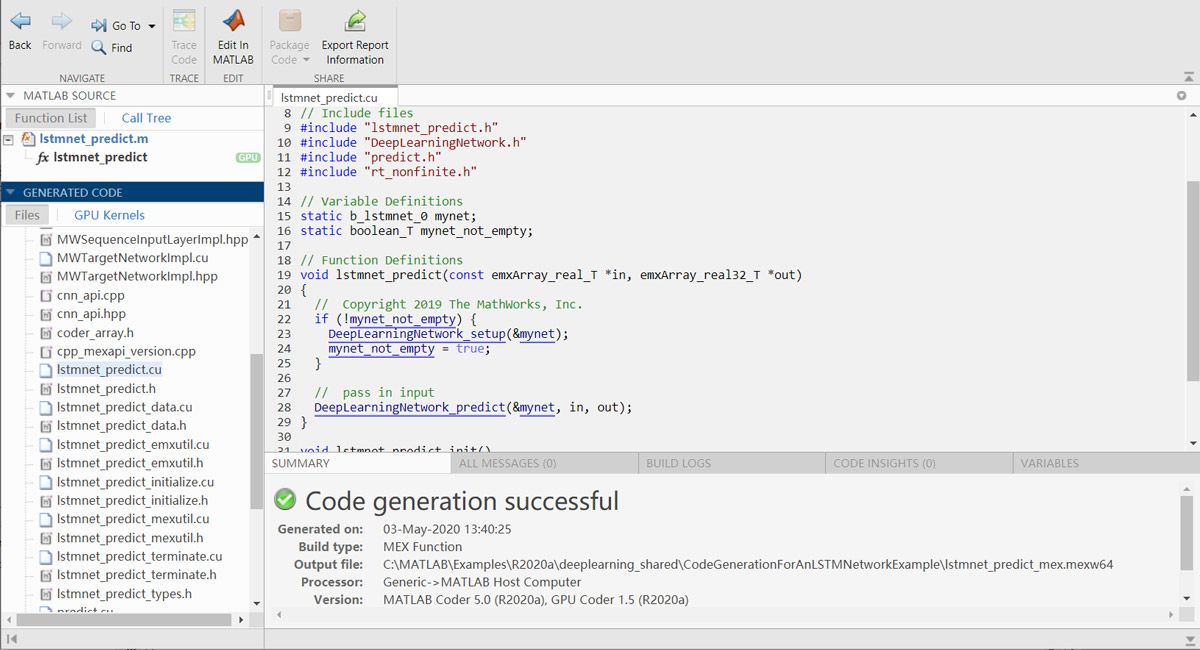This screenshot has height=650, width=1200.
Task: Click the fx lstmnet_predict function icon
Action: (x=43, y=158)
